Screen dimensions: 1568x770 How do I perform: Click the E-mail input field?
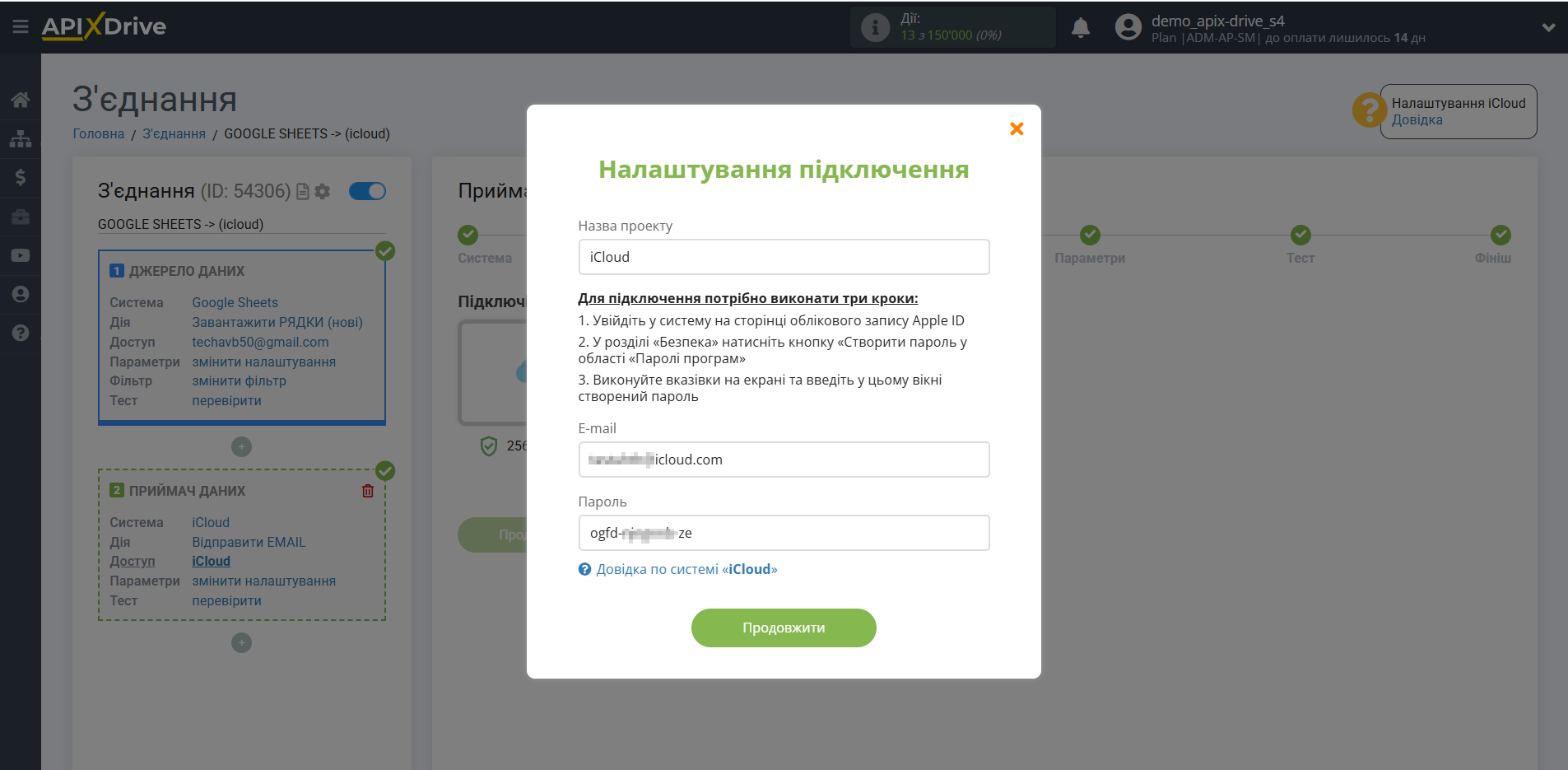click(784, 460)
